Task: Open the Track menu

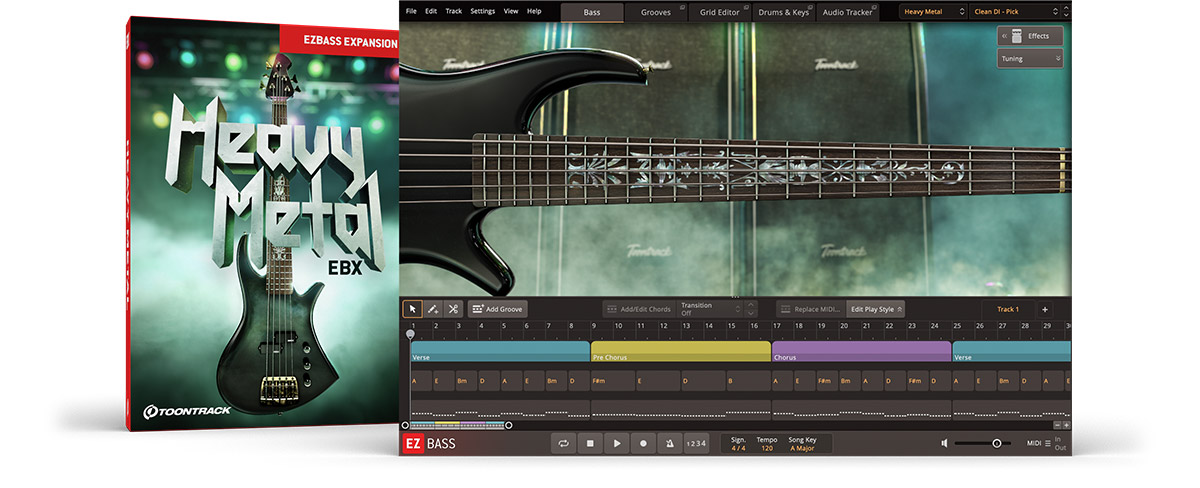Action: (454, 11)
